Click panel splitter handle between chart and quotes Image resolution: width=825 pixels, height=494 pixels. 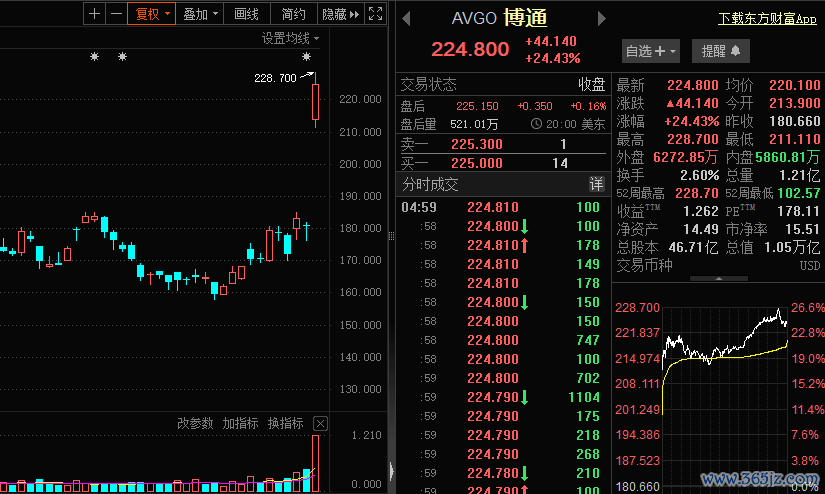point(391,236)
